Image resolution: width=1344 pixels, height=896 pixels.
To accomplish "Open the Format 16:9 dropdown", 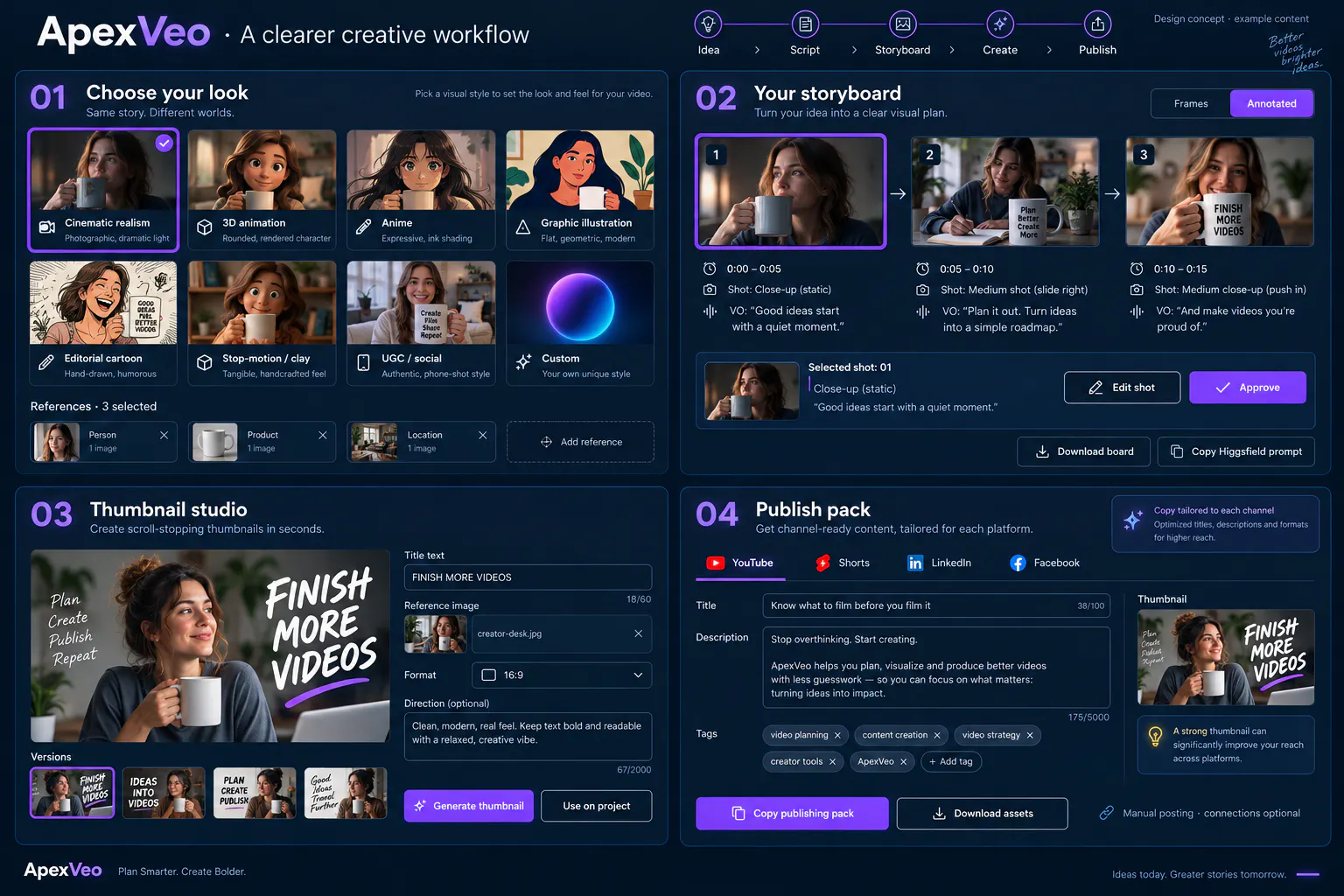I will click(x=562, y=675).
